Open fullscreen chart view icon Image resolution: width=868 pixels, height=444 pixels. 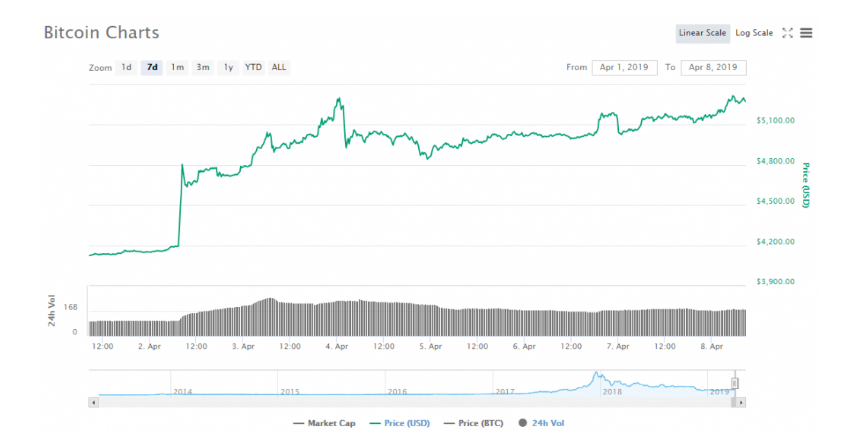pos(787,33)
